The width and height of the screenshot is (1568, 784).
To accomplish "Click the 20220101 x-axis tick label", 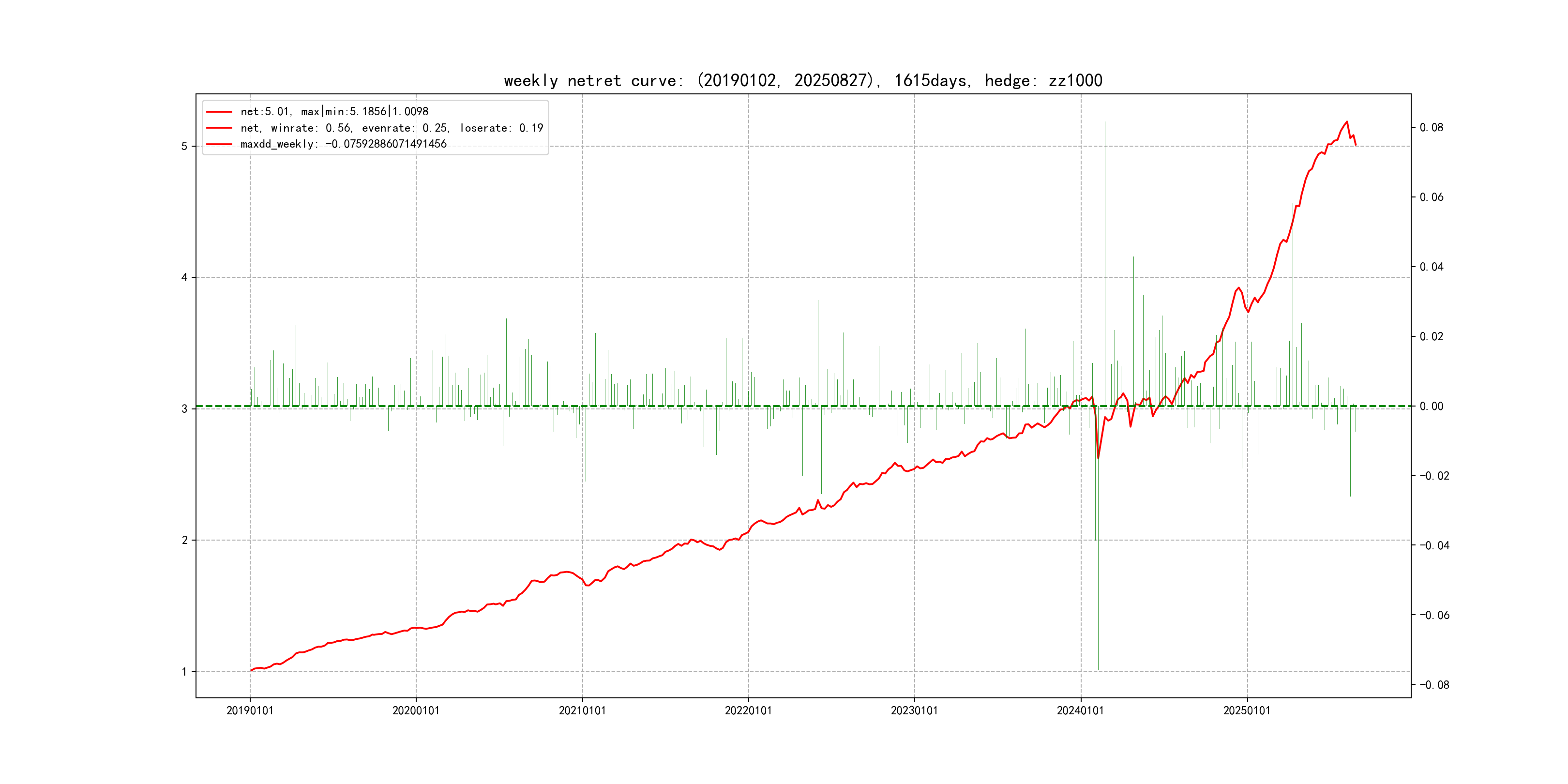I will tap(748, 710).
